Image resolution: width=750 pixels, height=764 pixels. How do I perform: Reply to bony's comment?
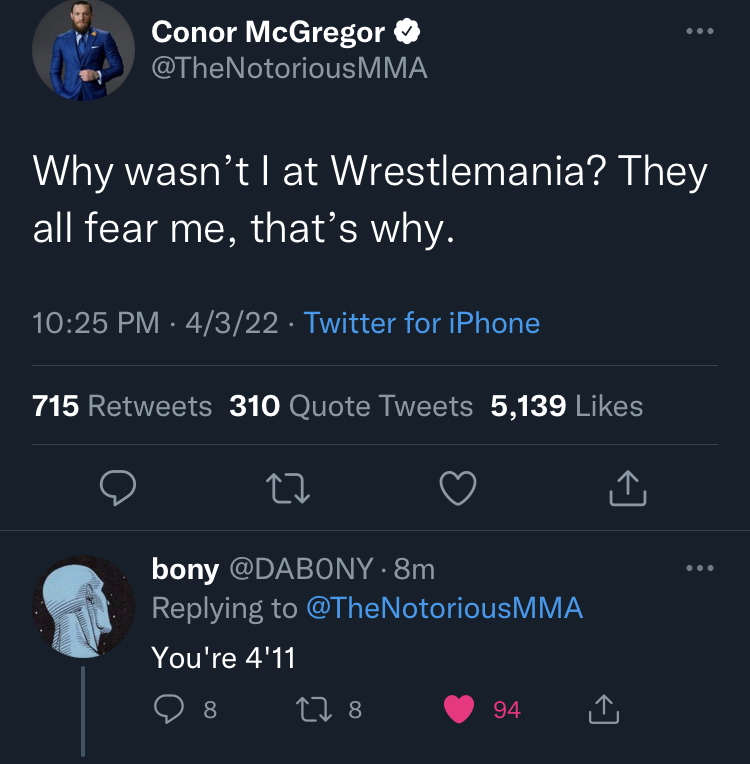tap(169, 710)
